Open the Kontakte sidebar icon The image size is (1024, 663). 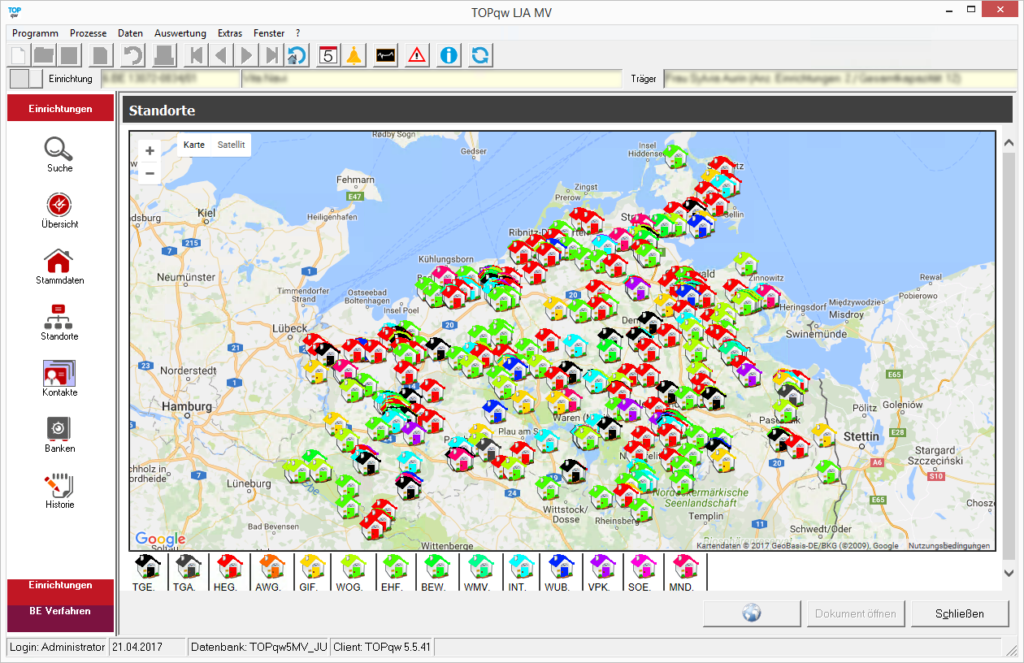point(59,373)
